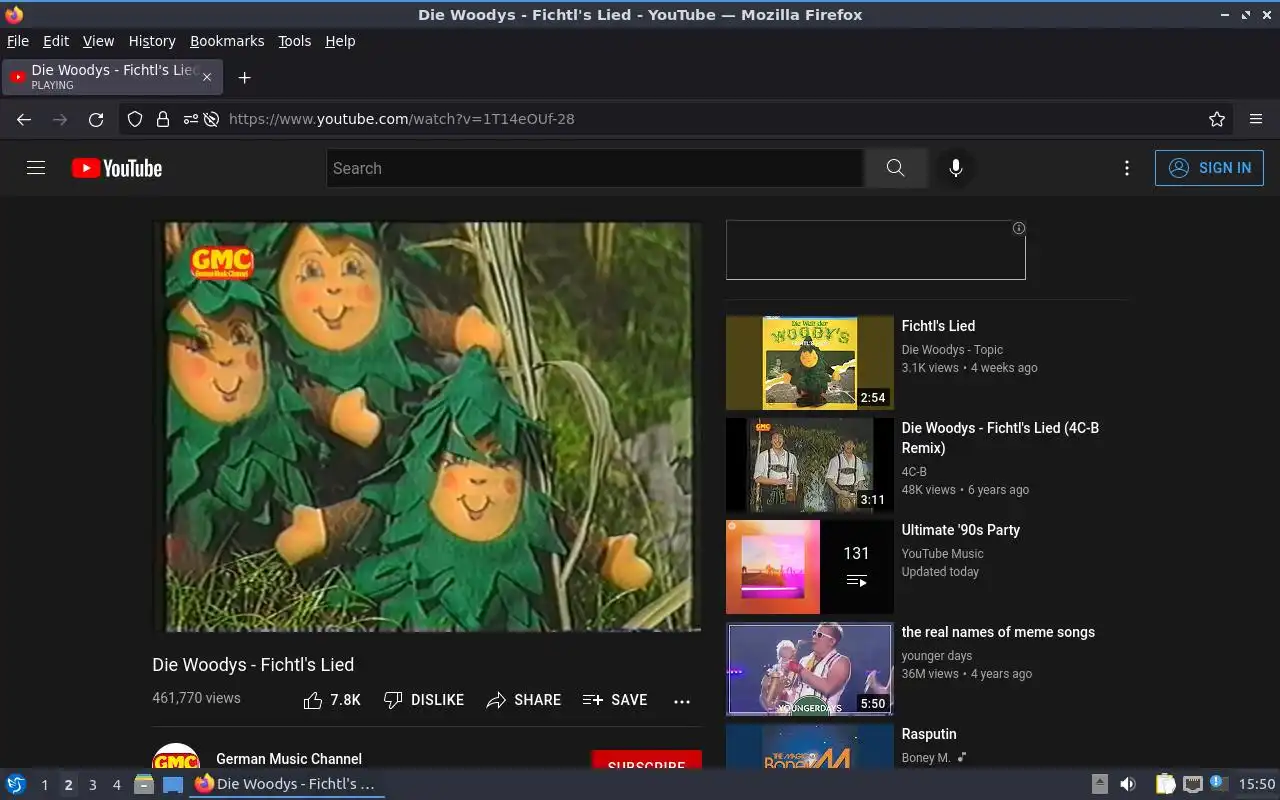Screen dimensions: 1280x800
Task: Click the show desktop taskbar icon
Action: pyautogui.click(x=173, y=784)
